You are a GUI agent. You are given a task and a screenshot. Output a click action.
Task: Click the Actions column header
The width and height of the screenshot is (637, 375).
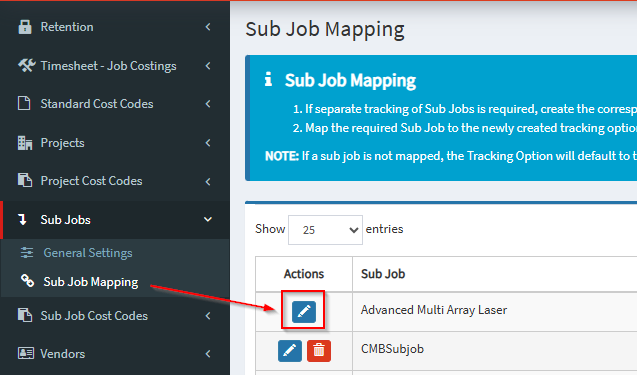pyautogui.click(x=304, y=274)
